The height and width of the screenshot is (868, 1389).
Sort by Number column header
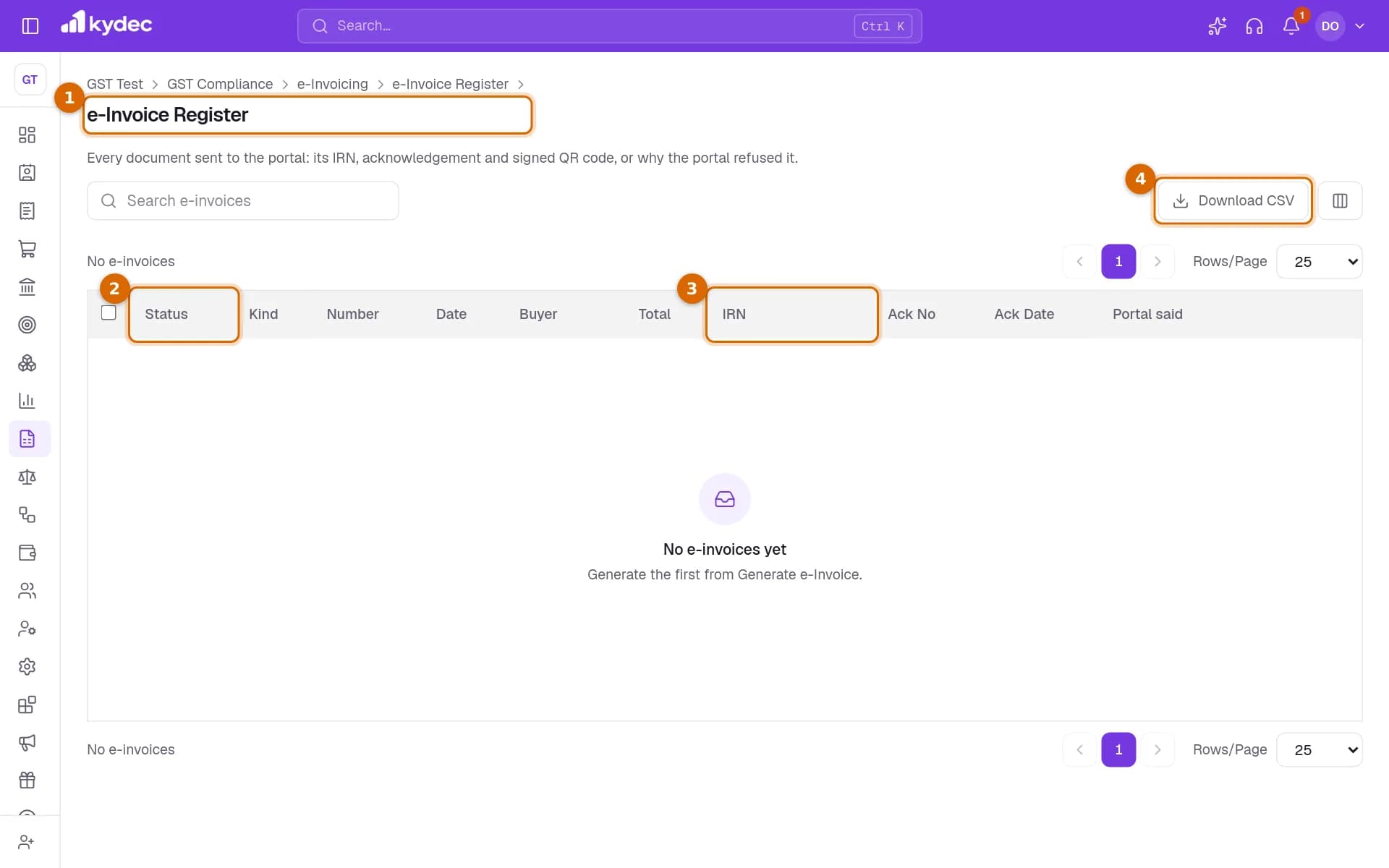pyautogui.click(x=352, y=314)
